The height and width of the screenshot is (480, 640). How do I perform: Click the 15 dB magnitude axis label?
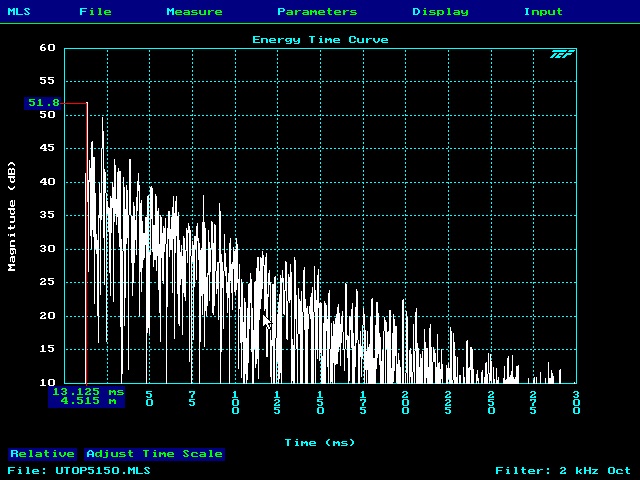(x=47, y=349)
